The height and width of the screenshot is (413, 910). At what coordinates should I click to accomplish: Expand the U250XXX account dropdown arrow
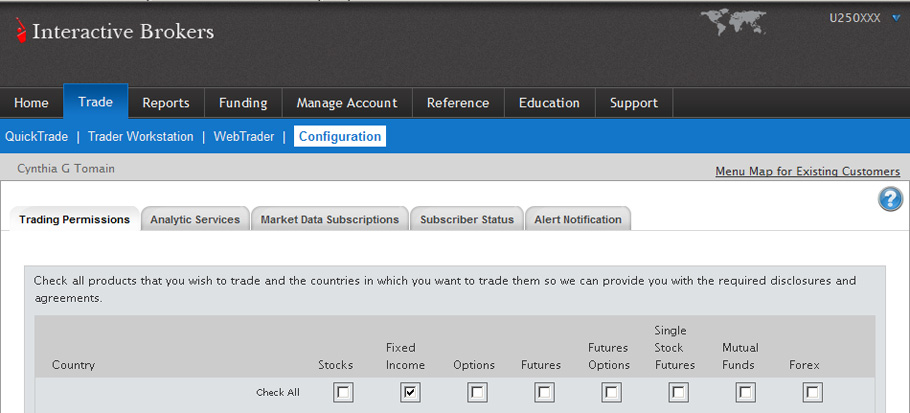coord(895,18)
